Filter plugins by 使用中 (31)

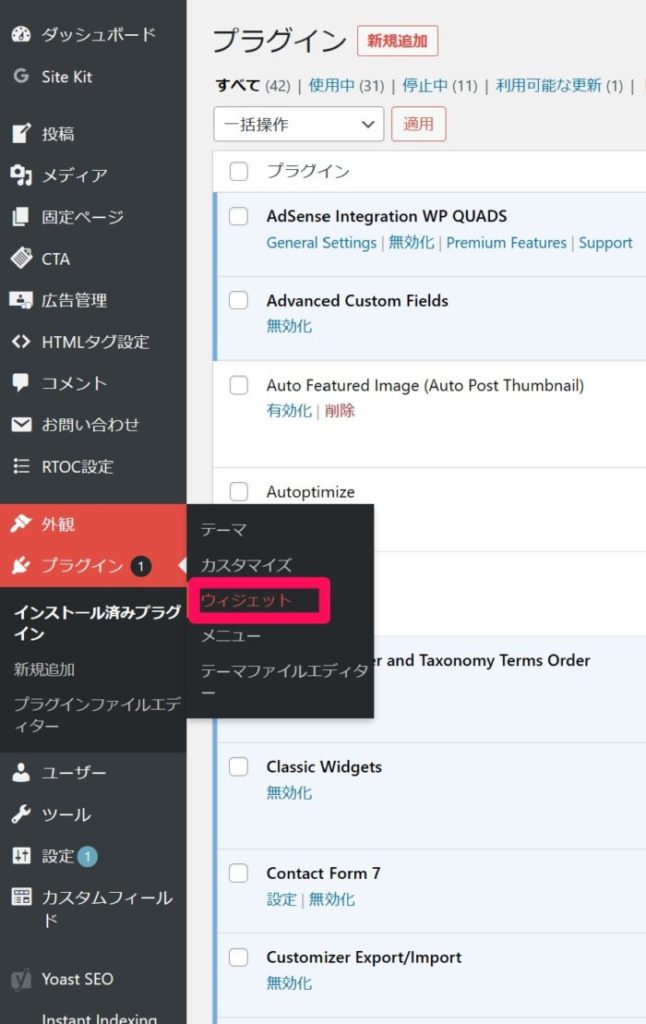pos(346,86)
